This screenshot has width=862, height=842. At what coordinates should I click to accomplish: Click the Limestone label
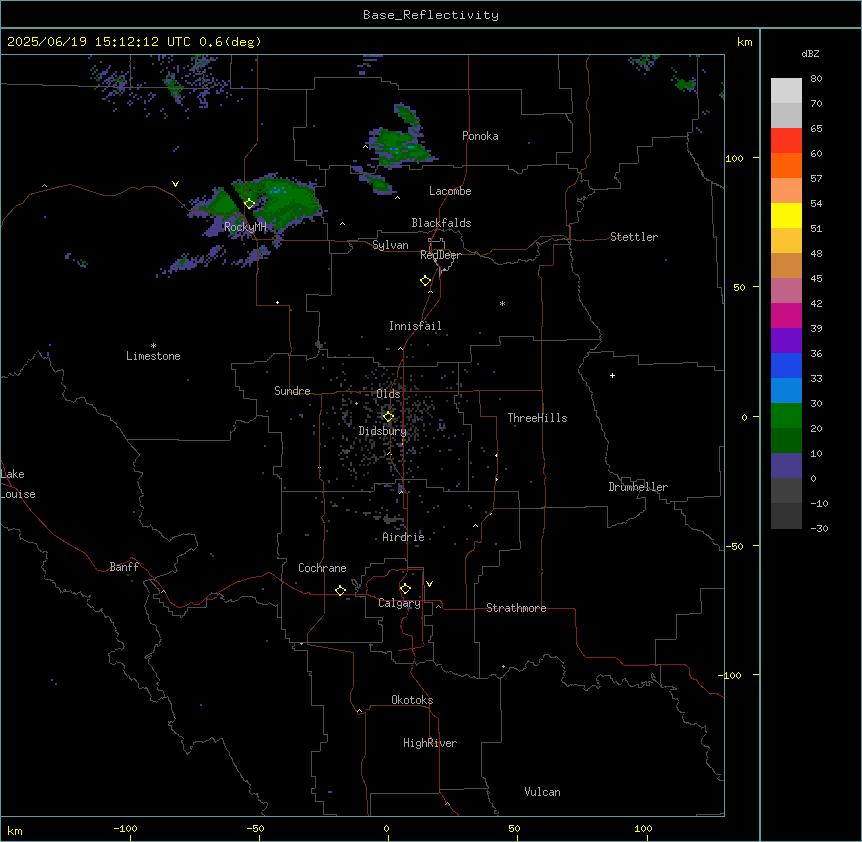coord(153,356)
